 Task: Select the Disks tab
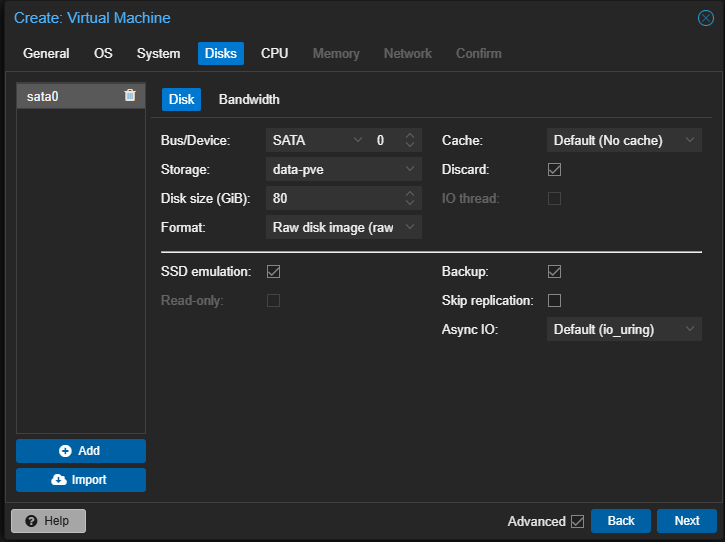[x=221, y=54]
